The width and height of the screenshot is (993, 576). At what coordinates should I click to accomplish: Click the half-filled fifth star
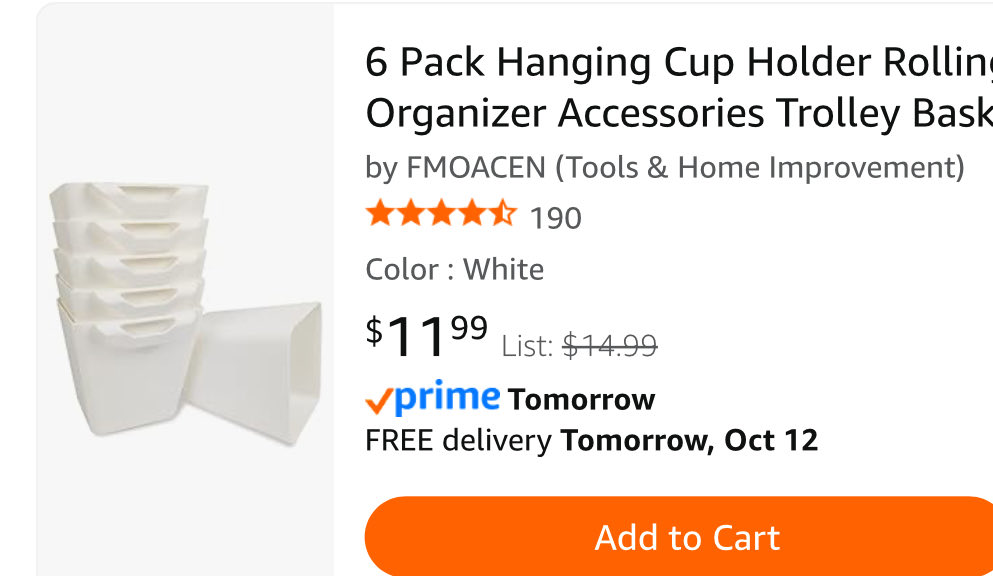[x=502, y=213]
